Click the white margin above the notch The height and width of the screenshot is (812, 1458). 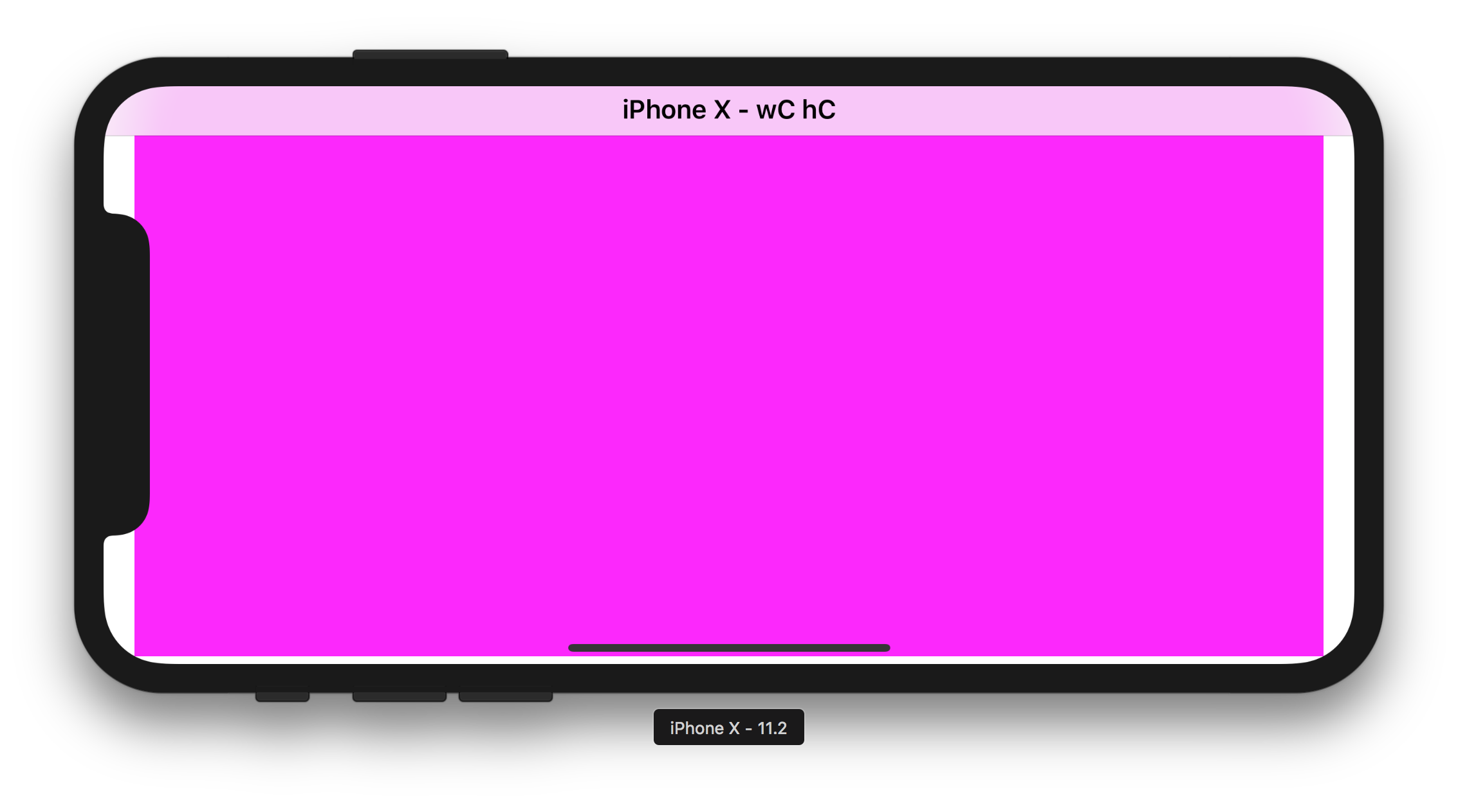click(x=119, y=172)
